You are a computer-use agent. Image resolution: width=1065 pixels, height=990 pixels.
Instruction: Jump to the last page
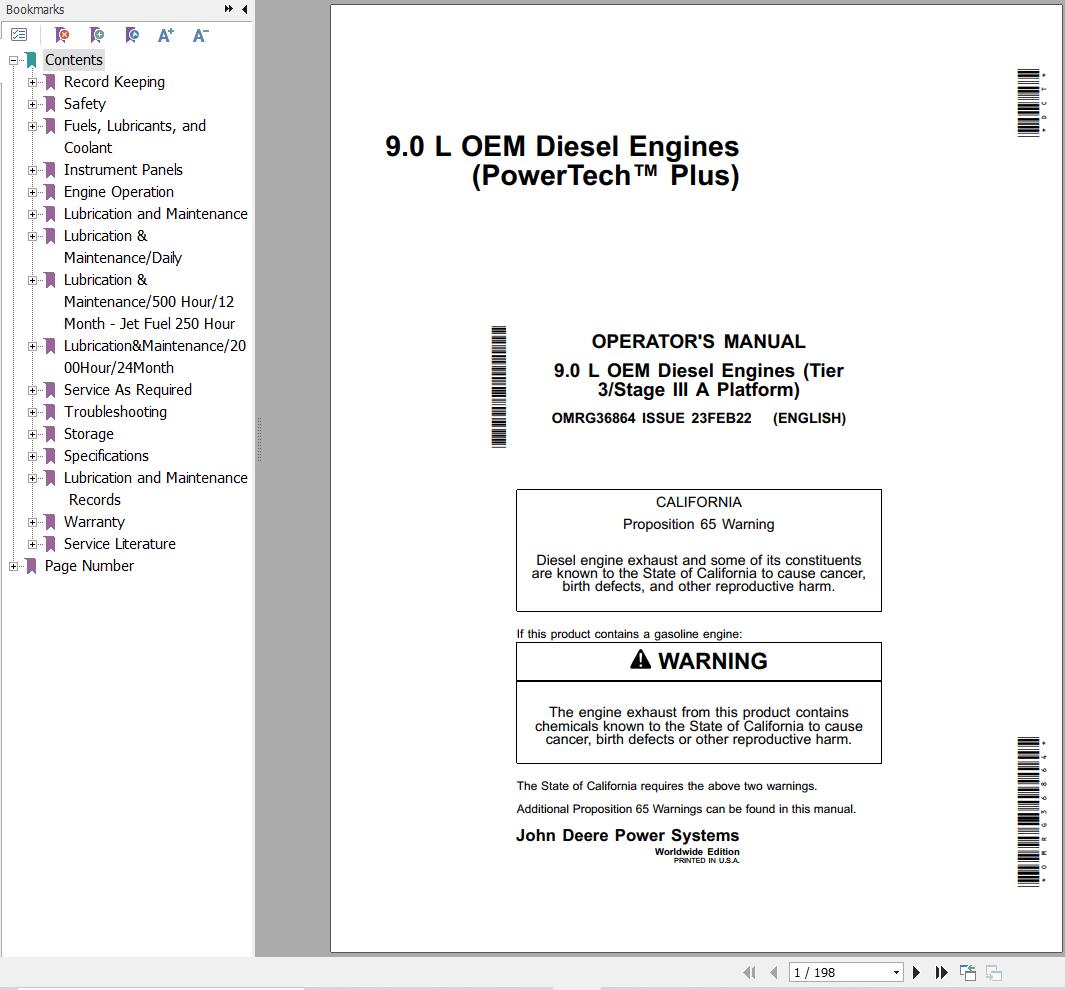coord(941,972)
